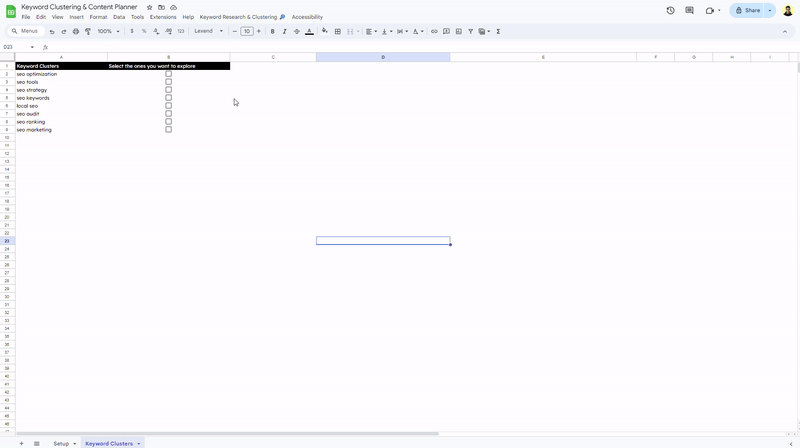View cloud document status icon
Screen dimensions: 800x448
[173, 8]
